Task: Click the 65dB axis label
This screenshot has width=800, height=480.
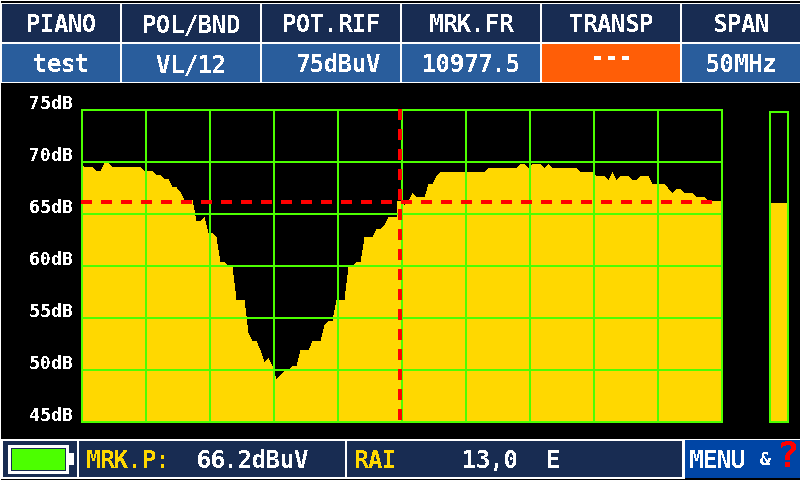Action: click(51, 207)
